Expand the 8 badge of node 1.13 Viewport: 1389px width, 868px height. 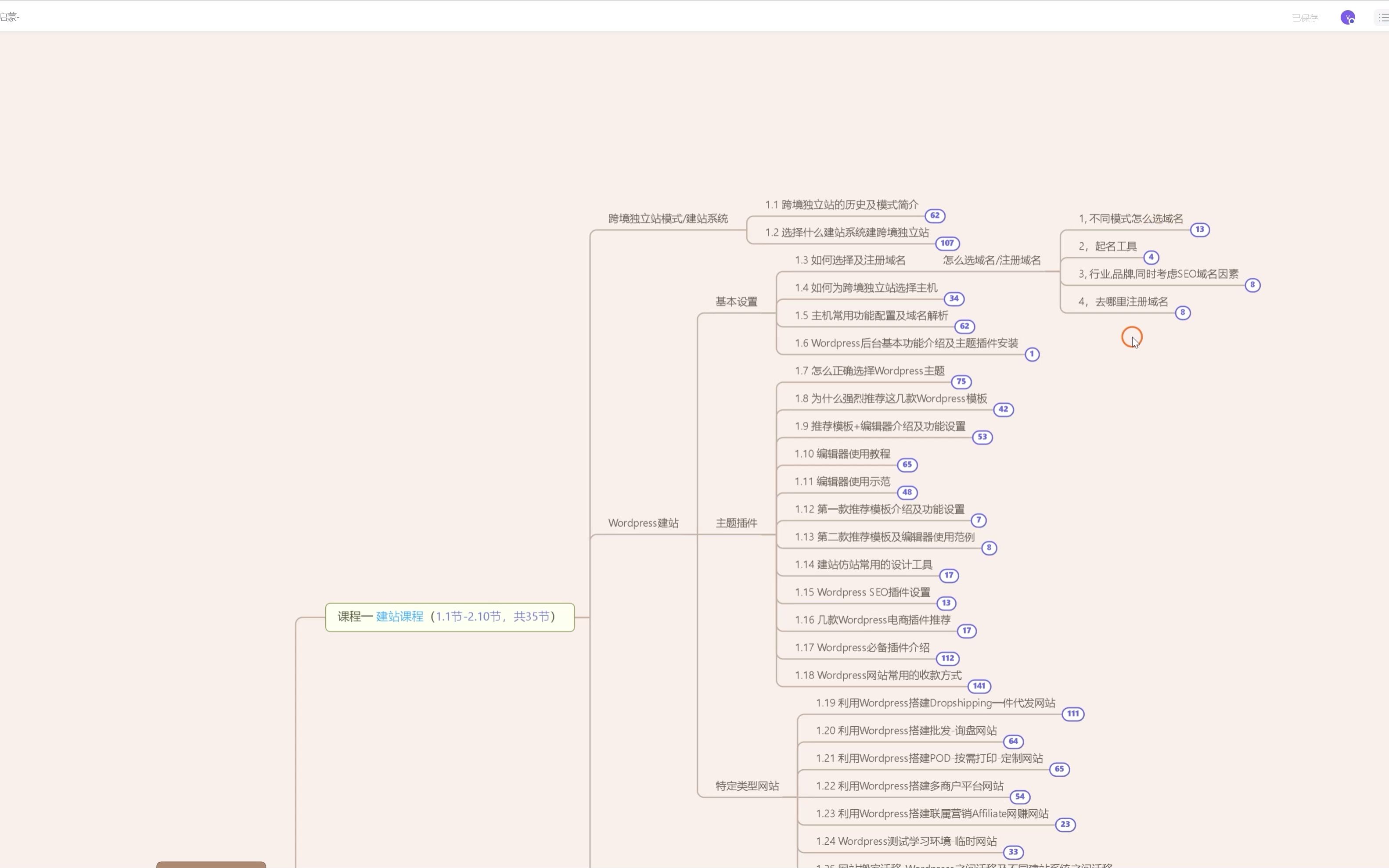point(989,548)
